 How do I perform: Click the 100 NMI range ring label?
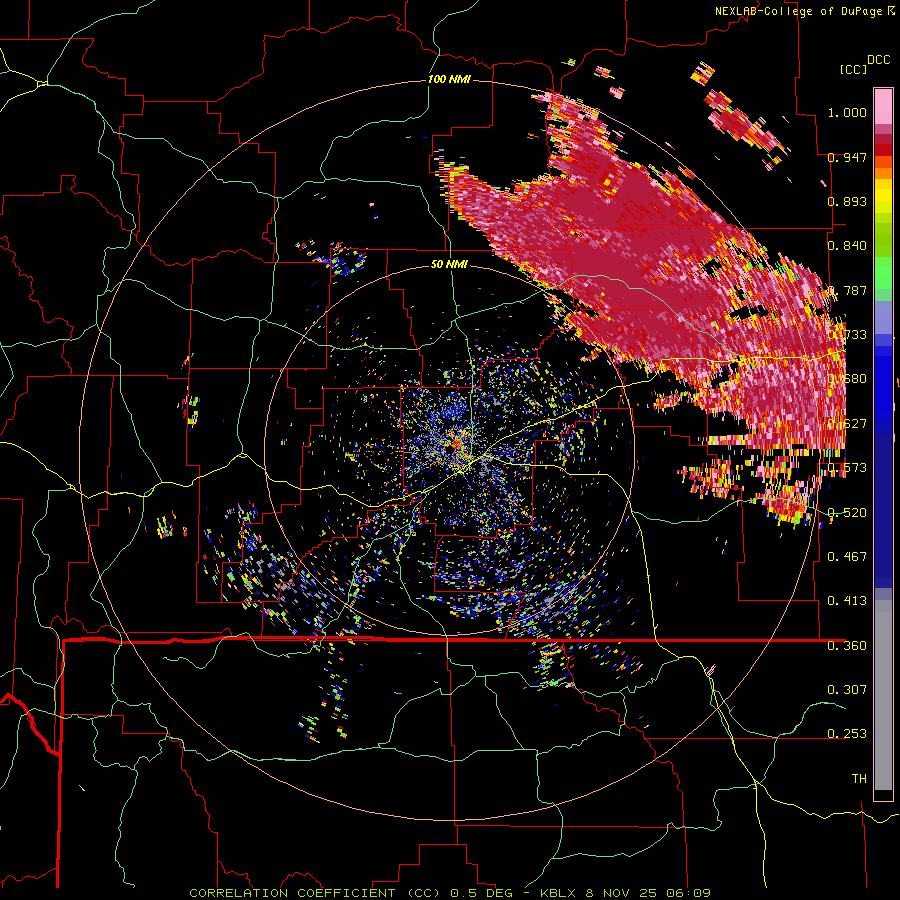point(449,79)
